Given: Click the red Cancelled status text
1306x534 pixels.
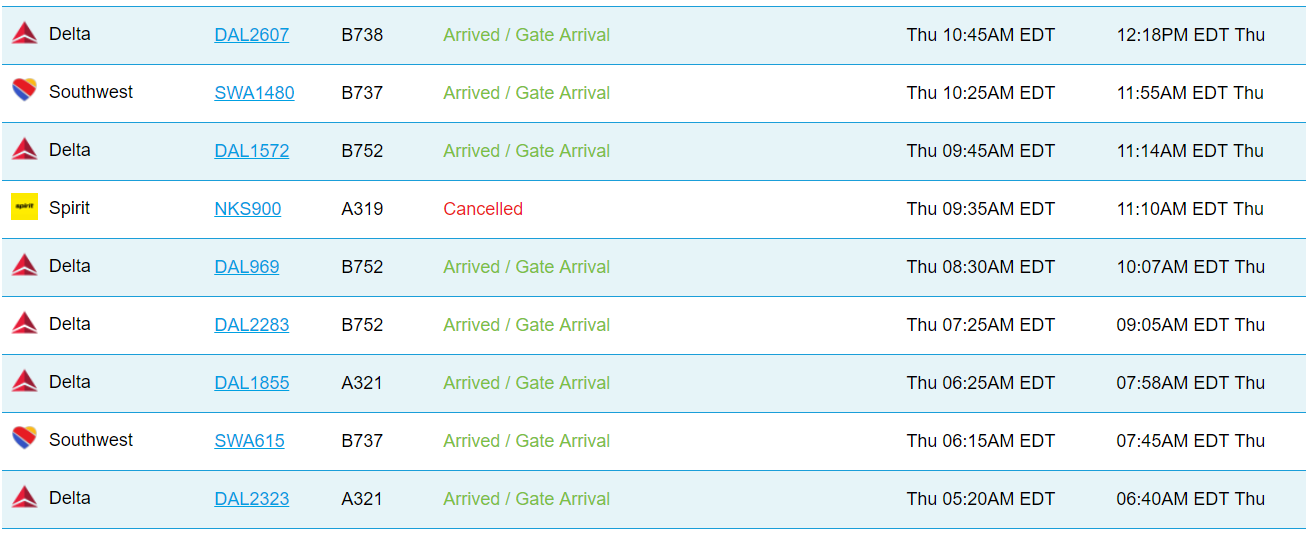Looking at the screenshot, I should click(x=483, y=209).
